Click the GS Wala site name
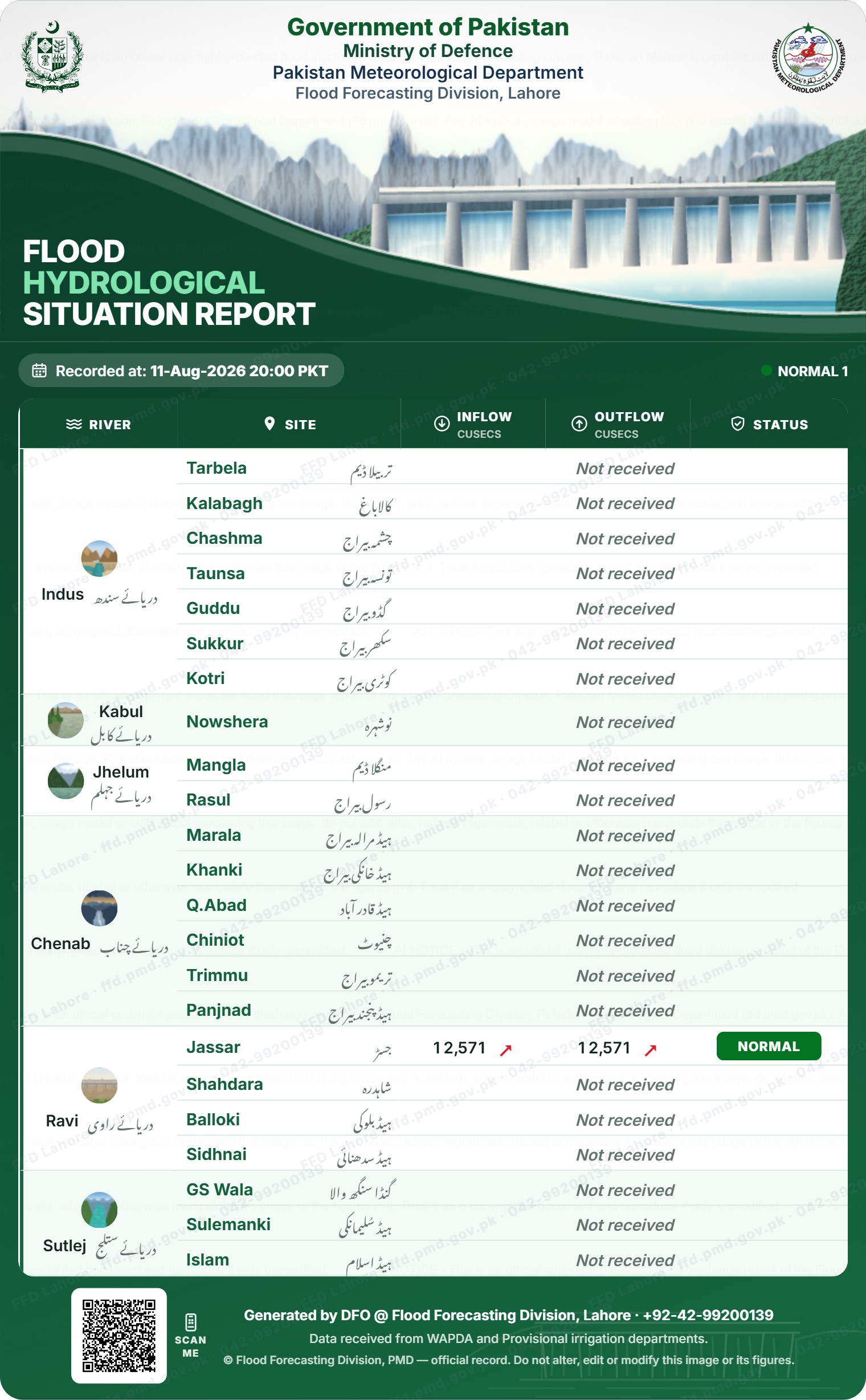866x1400 pixels. click(219, 1190)
